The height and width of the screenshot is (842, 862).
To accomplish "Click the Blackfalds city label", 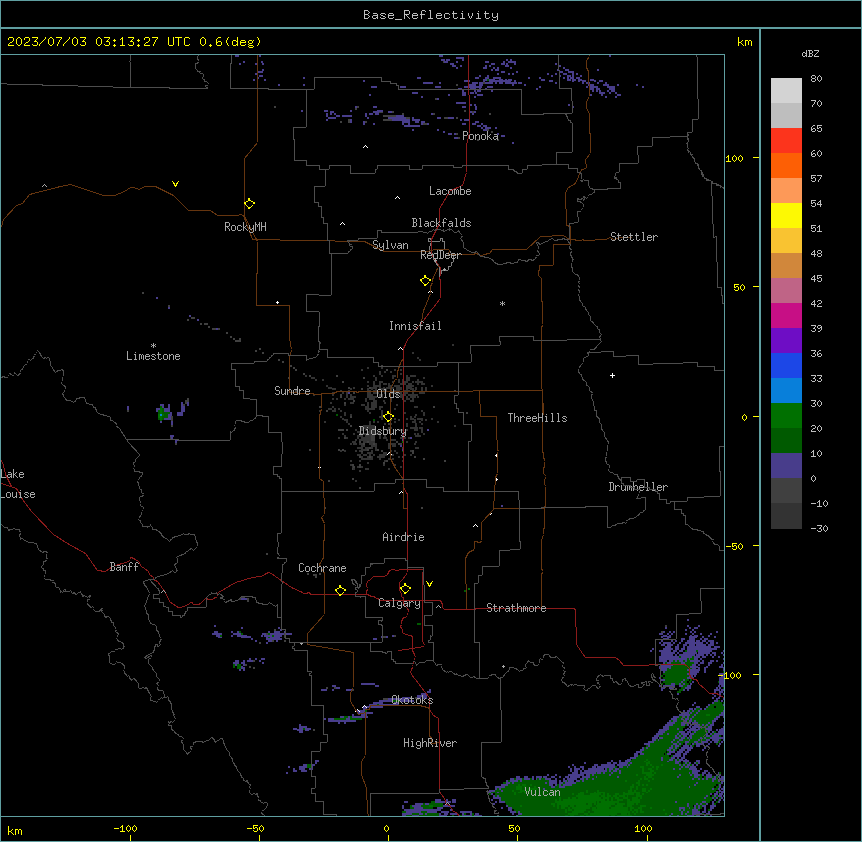I will [441, 223].
